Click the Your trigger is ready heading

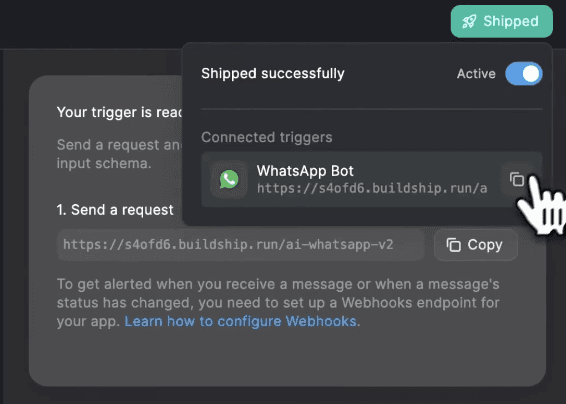pos(119,112)
